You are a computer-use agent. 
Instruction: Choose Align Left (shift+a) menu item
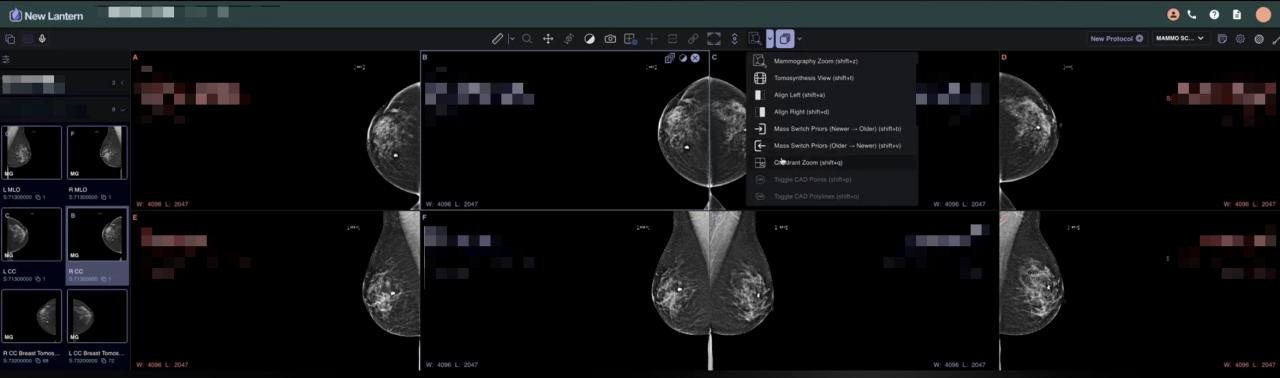(831, 95)
